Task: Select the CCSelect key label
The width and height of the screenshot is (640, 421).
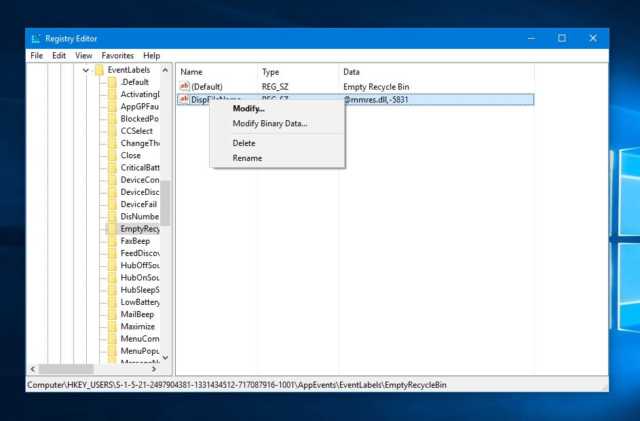Action: click(x=136, y=131)
